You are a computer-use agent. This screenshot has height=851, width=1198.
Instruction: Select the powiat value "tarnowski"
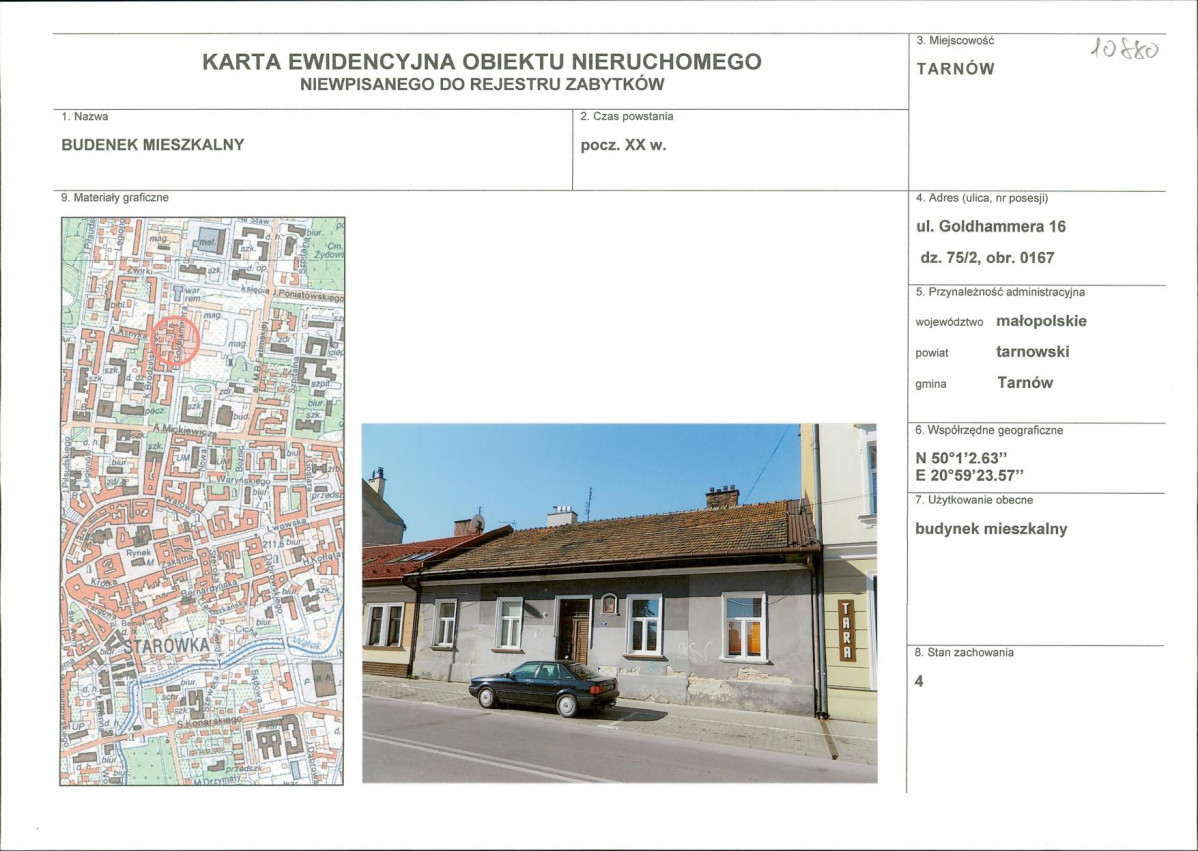tap(1032, 352)
